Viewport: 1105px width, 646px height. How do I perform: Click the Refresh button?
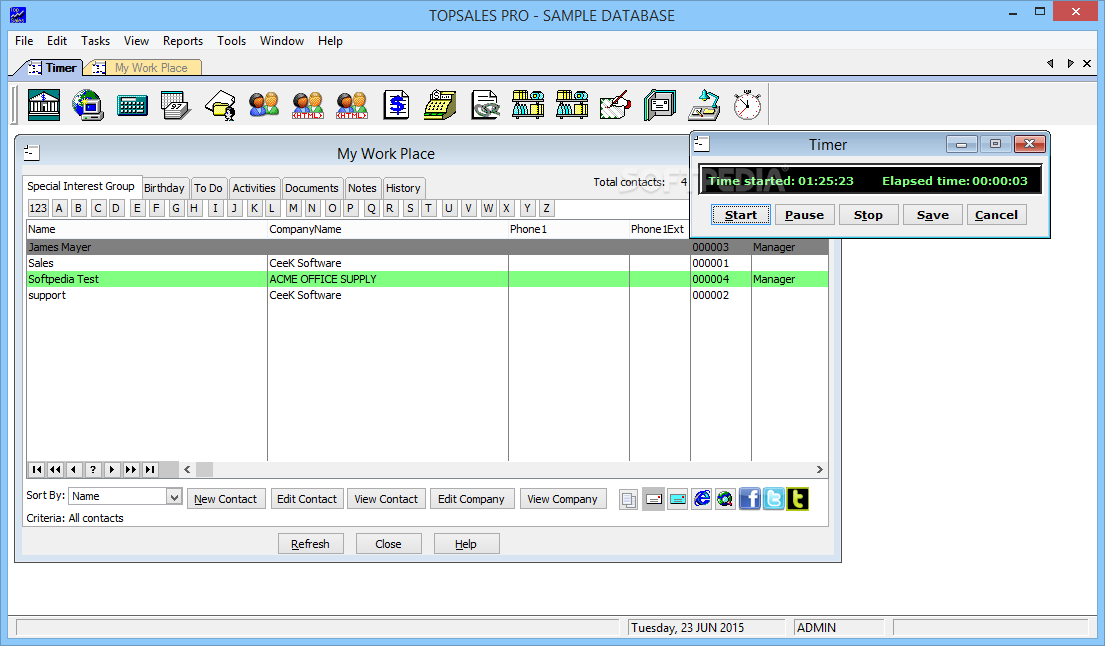[310, 544]
